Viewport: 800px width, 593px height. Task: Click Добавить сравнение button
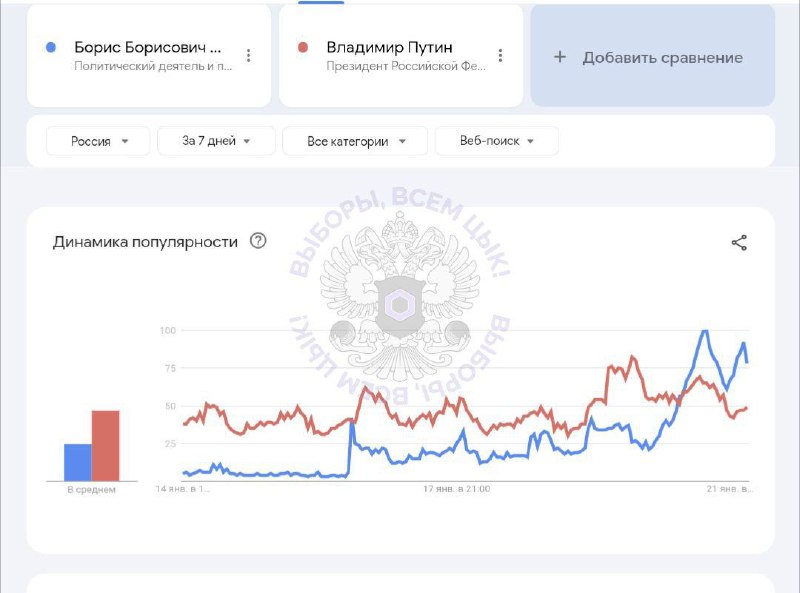(653, 56)
